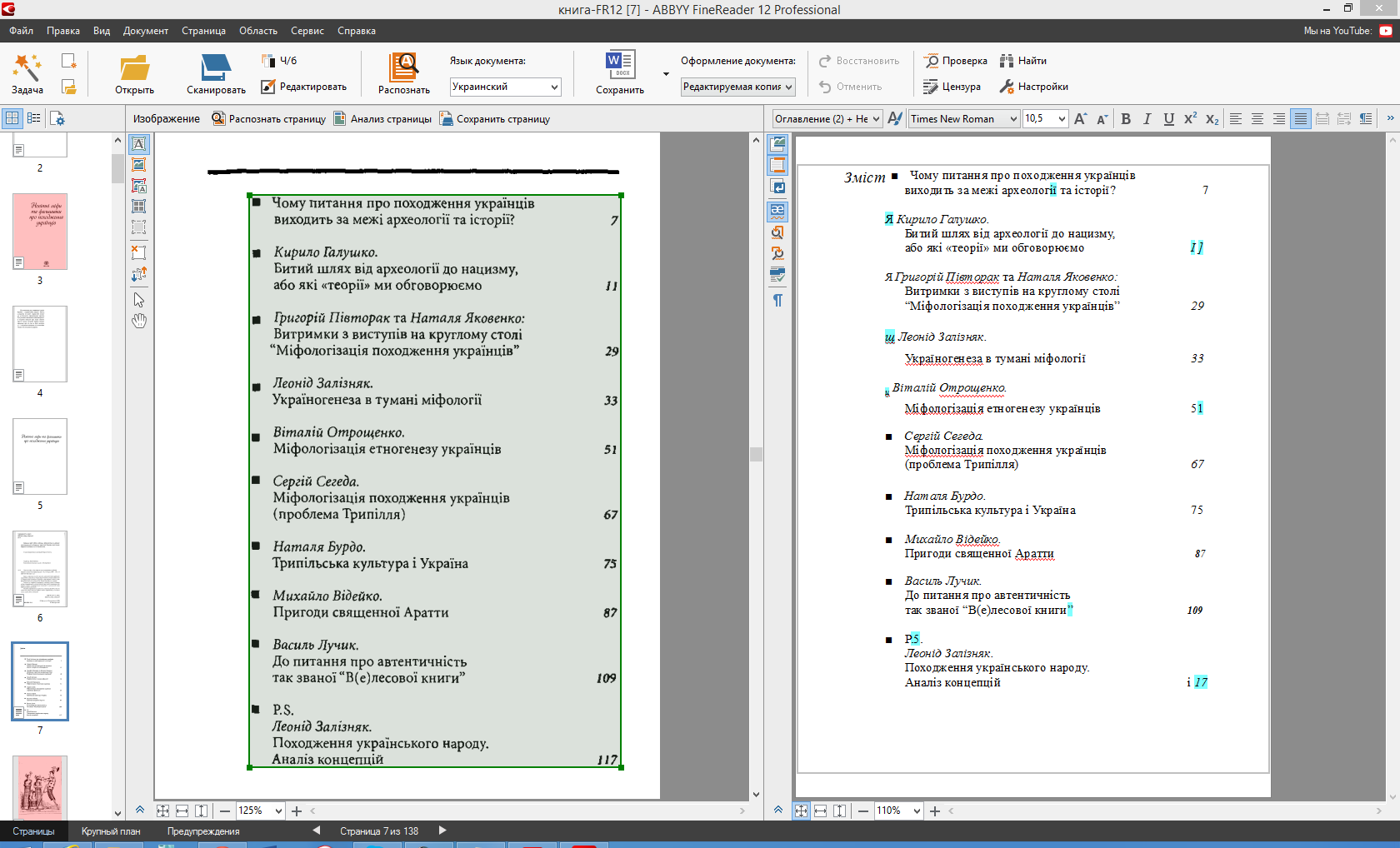Open the Документ menu
This screenshot has width=1400, height=848.
pyautogui.click(x=145, y=31)
